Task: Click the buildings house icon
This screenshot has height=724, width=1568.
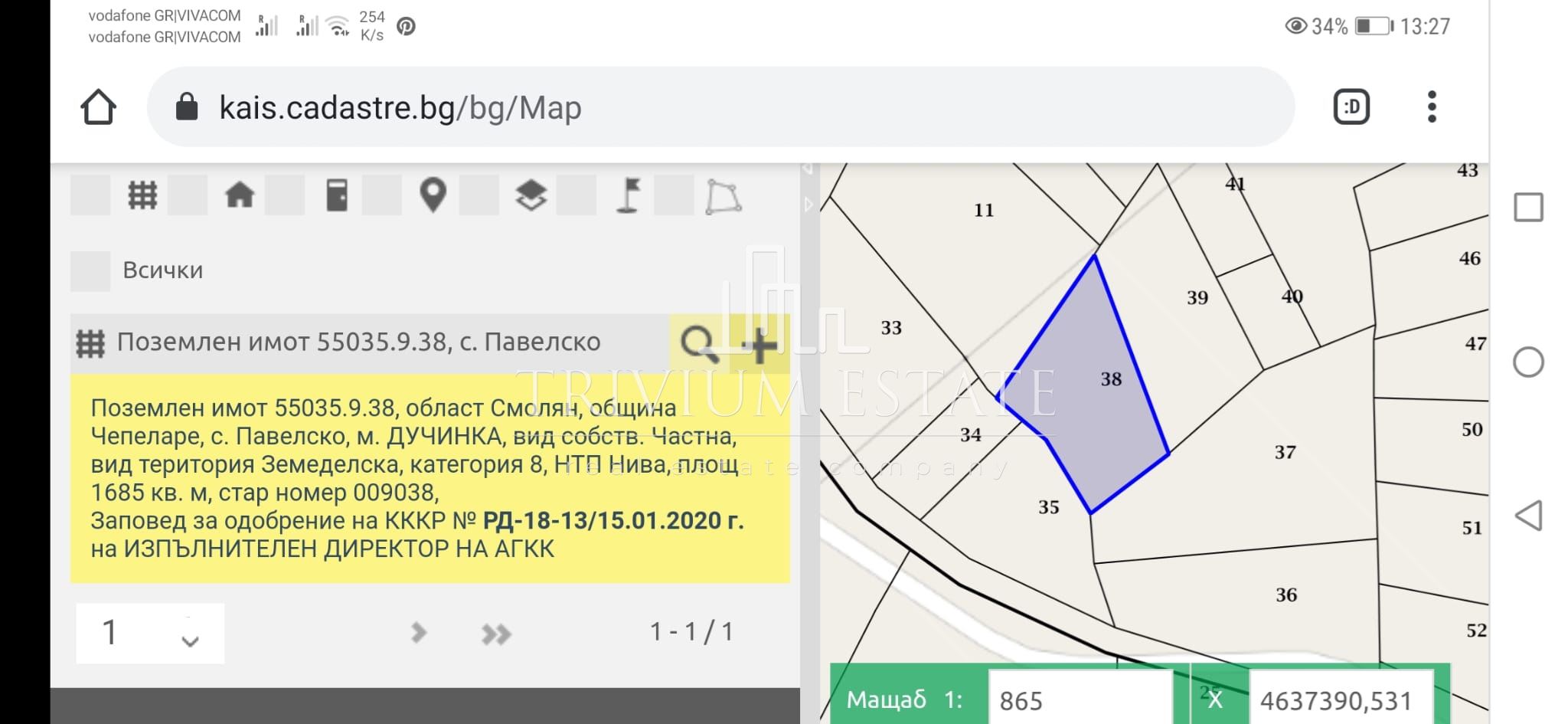Action: pos(240,195)
